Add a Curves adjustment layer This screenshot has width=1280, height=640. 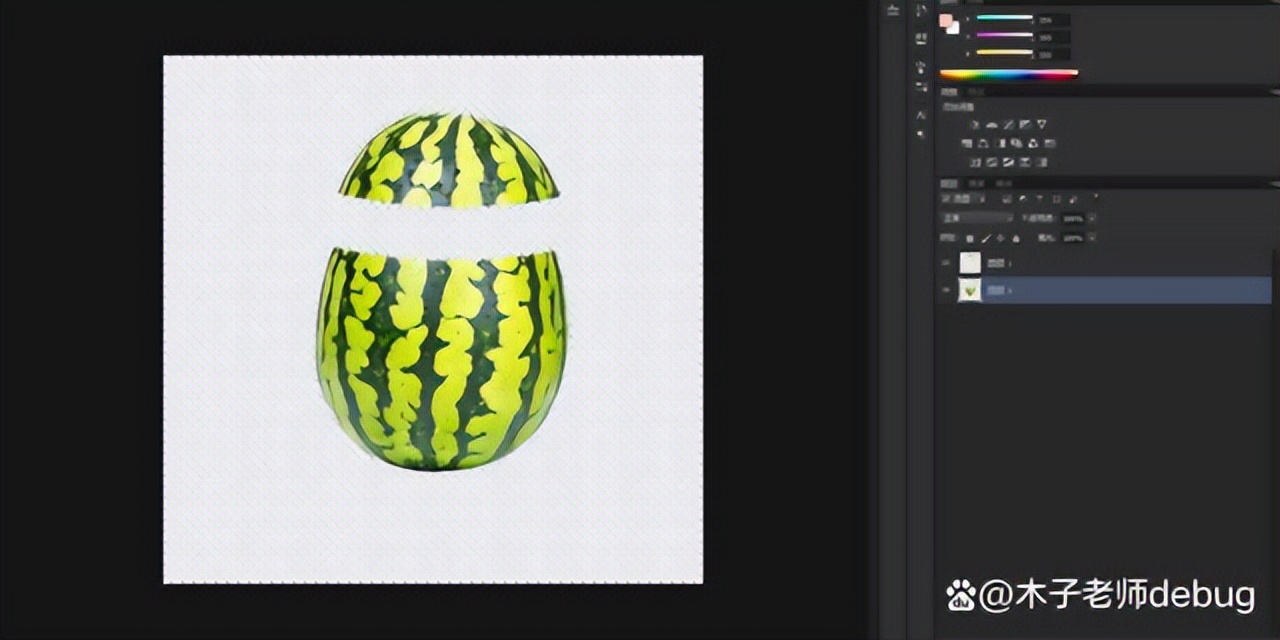(x=1009, y=125)
